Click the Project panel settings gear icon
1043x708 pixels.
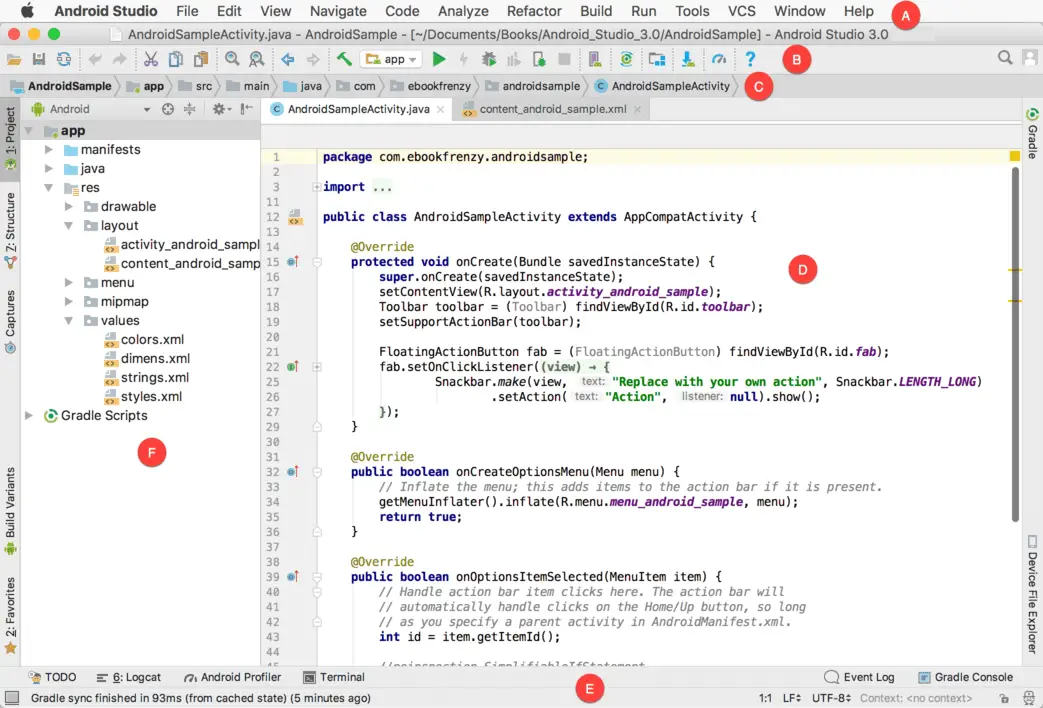tap(218, 109)
